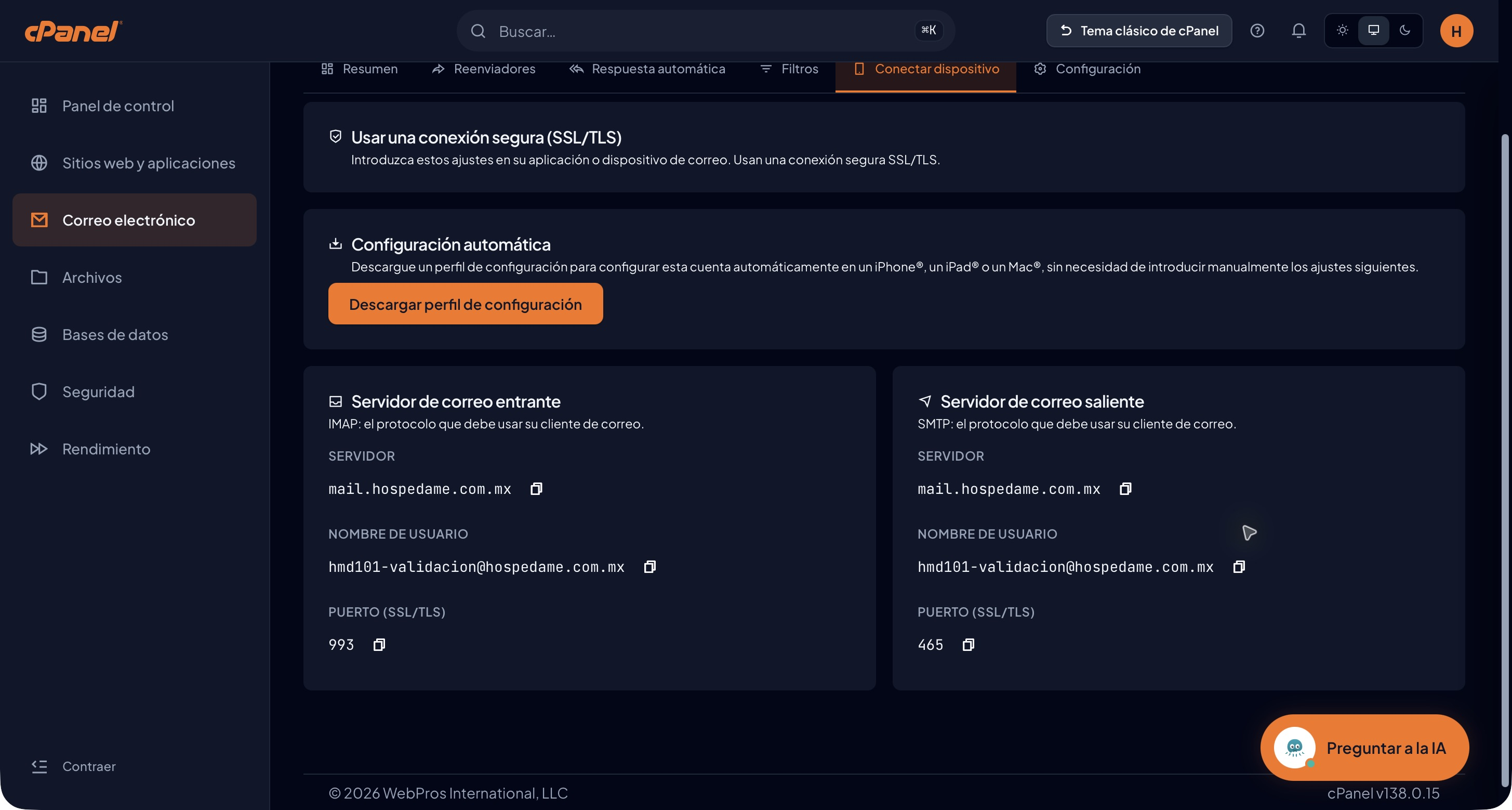Switch to Tema clásico de cPanel

1139,31
